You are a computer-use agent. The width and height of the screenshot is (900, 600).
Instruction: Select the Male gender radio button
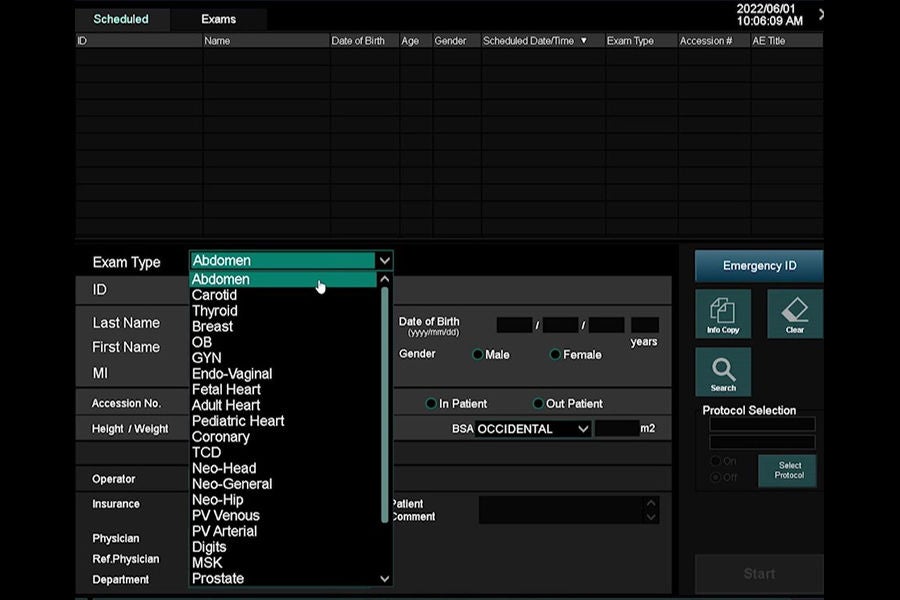[478, 354]
